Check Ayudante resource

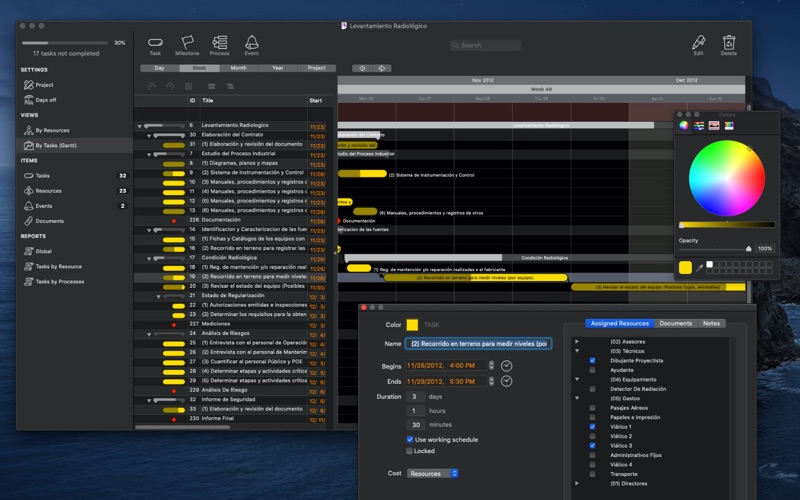tap(592, 370)
